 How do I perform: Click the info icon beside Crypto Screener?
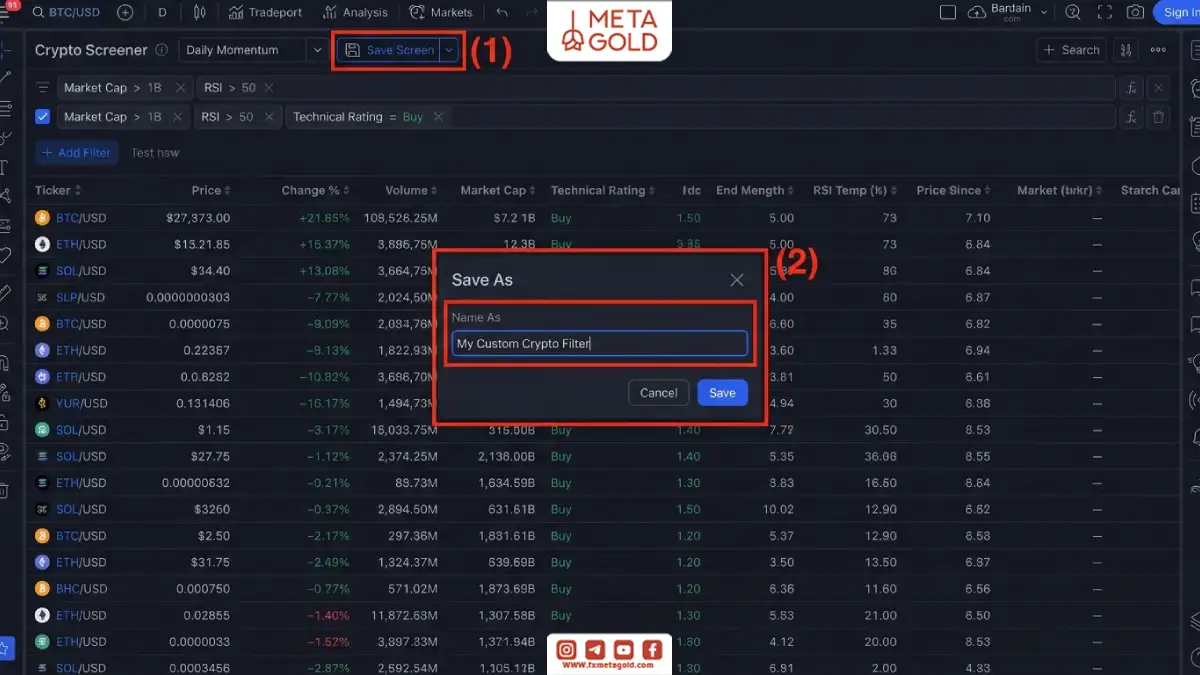[160, 50]
